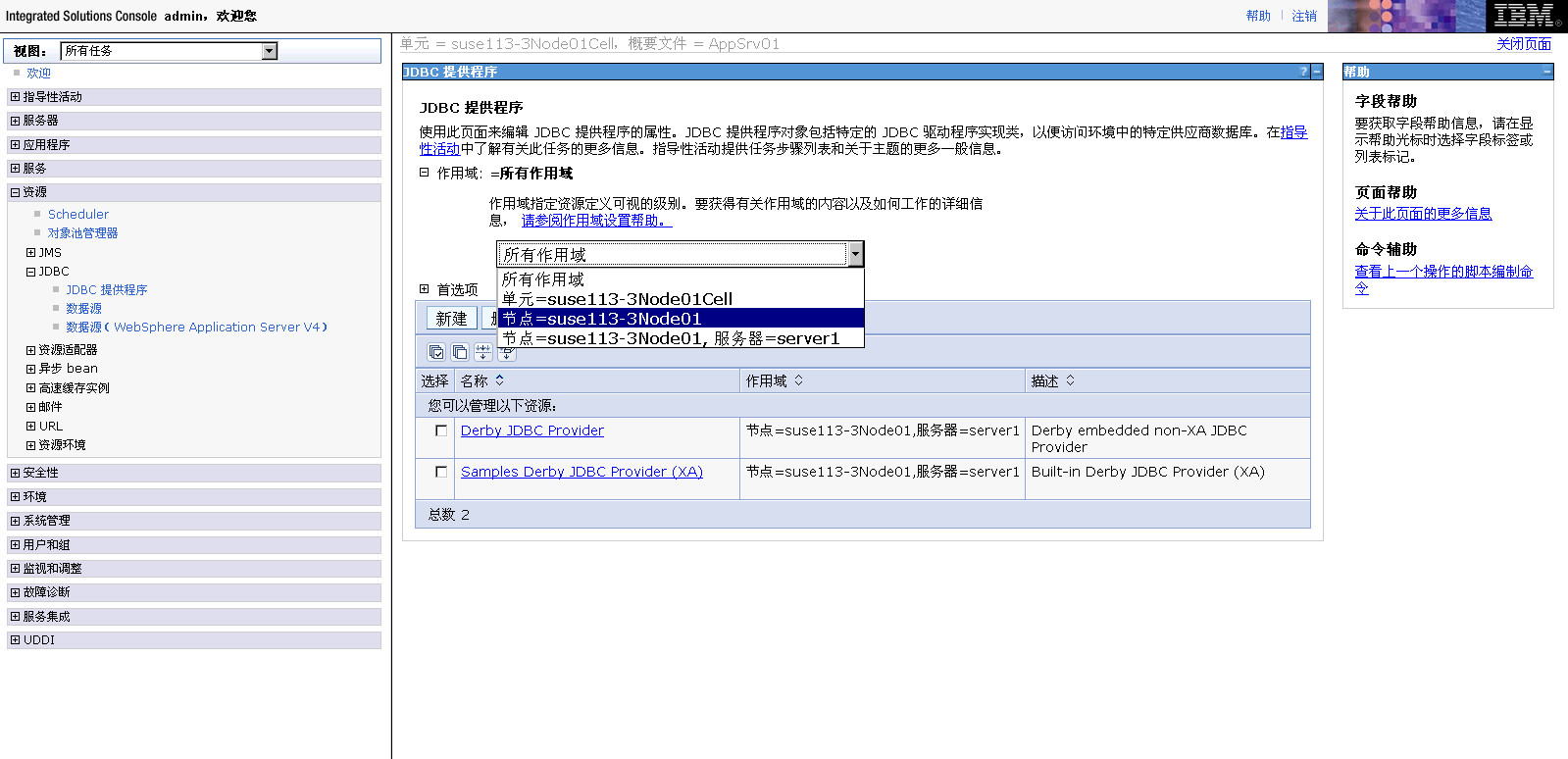Click the help question mark in the JDBC panel header
The width and height of the screenshot is (1568, 759).
click(x=1303, y=72)
